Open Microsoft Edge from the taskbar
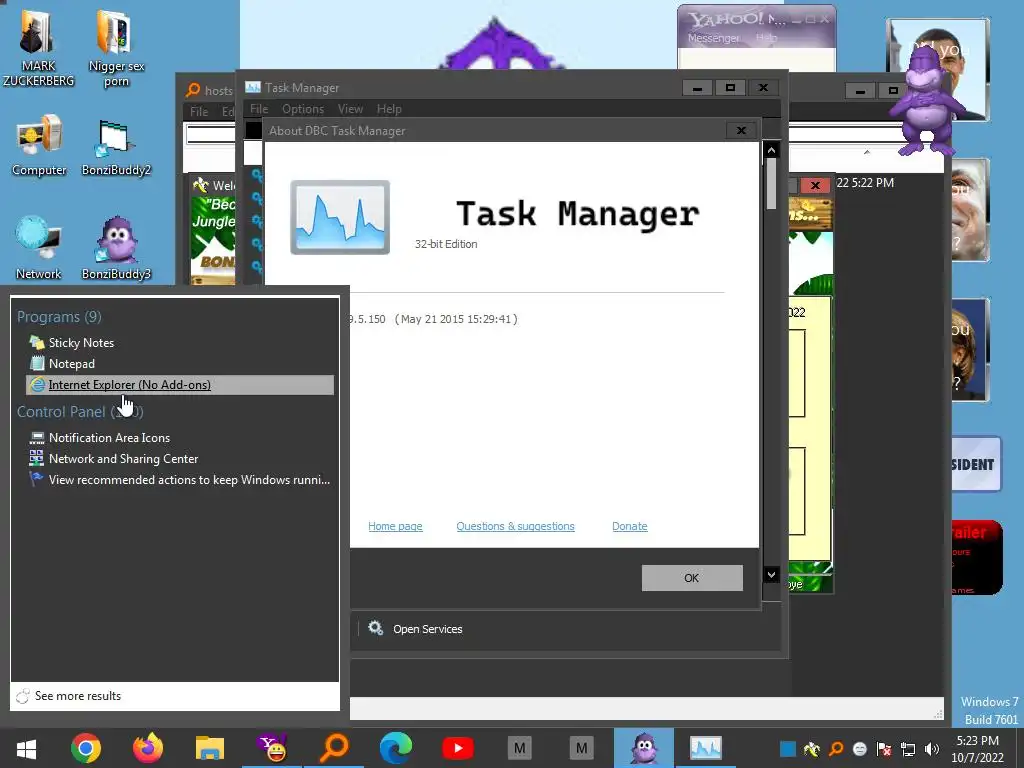 click(396, 748)
